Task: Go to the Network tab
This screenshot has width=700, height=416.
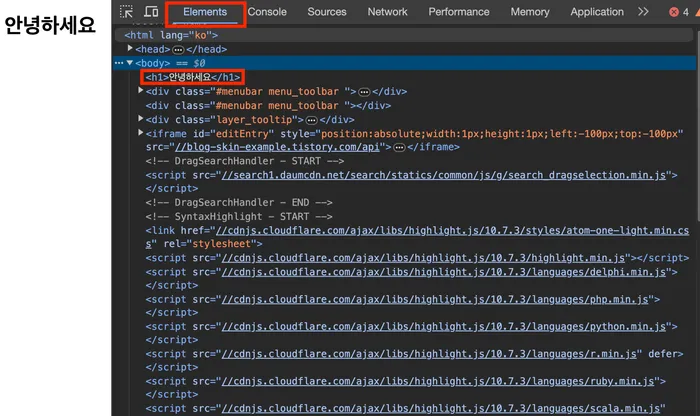Action: [388, 12]
